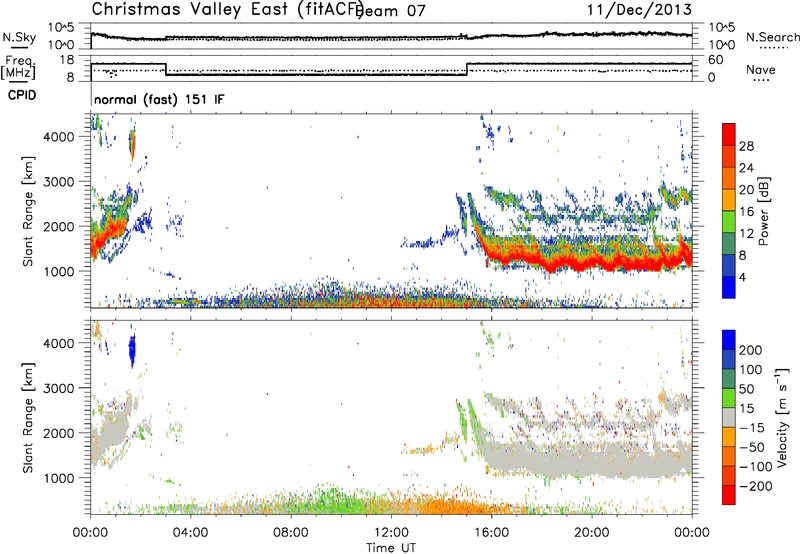Click the 'N.Search' legend label

pos(772,37)
